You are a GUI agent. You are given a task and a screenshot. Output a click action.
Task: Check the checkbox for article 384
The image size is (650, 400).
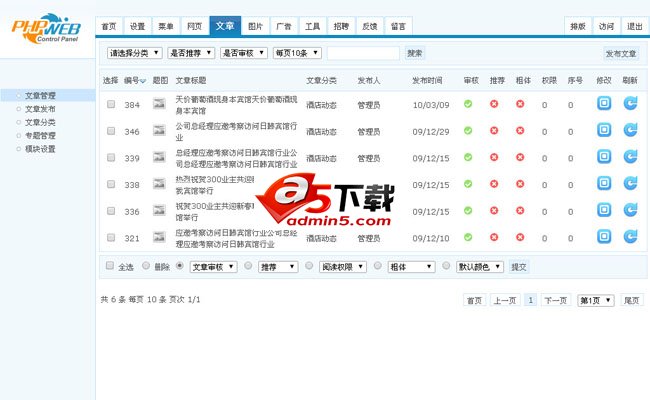pyautogui.click(x=111, y=104)
